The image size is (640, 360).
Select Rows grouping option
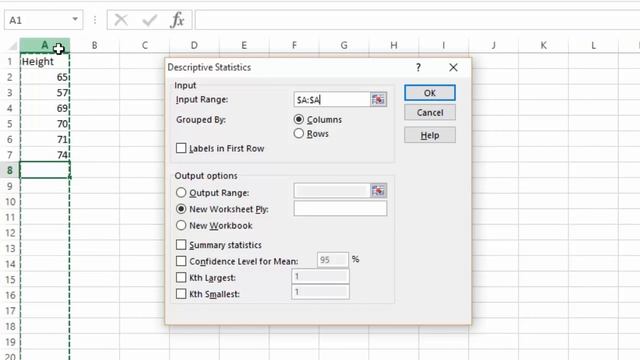[299, 133]
